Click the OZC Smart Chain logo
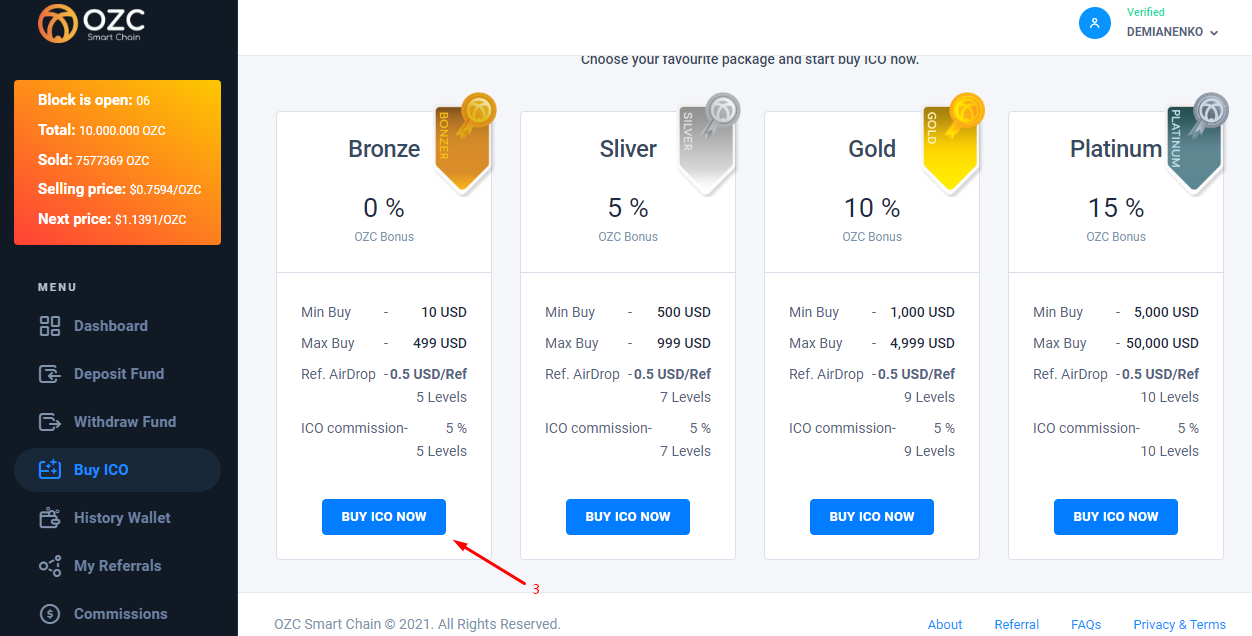 click(92, 23)
